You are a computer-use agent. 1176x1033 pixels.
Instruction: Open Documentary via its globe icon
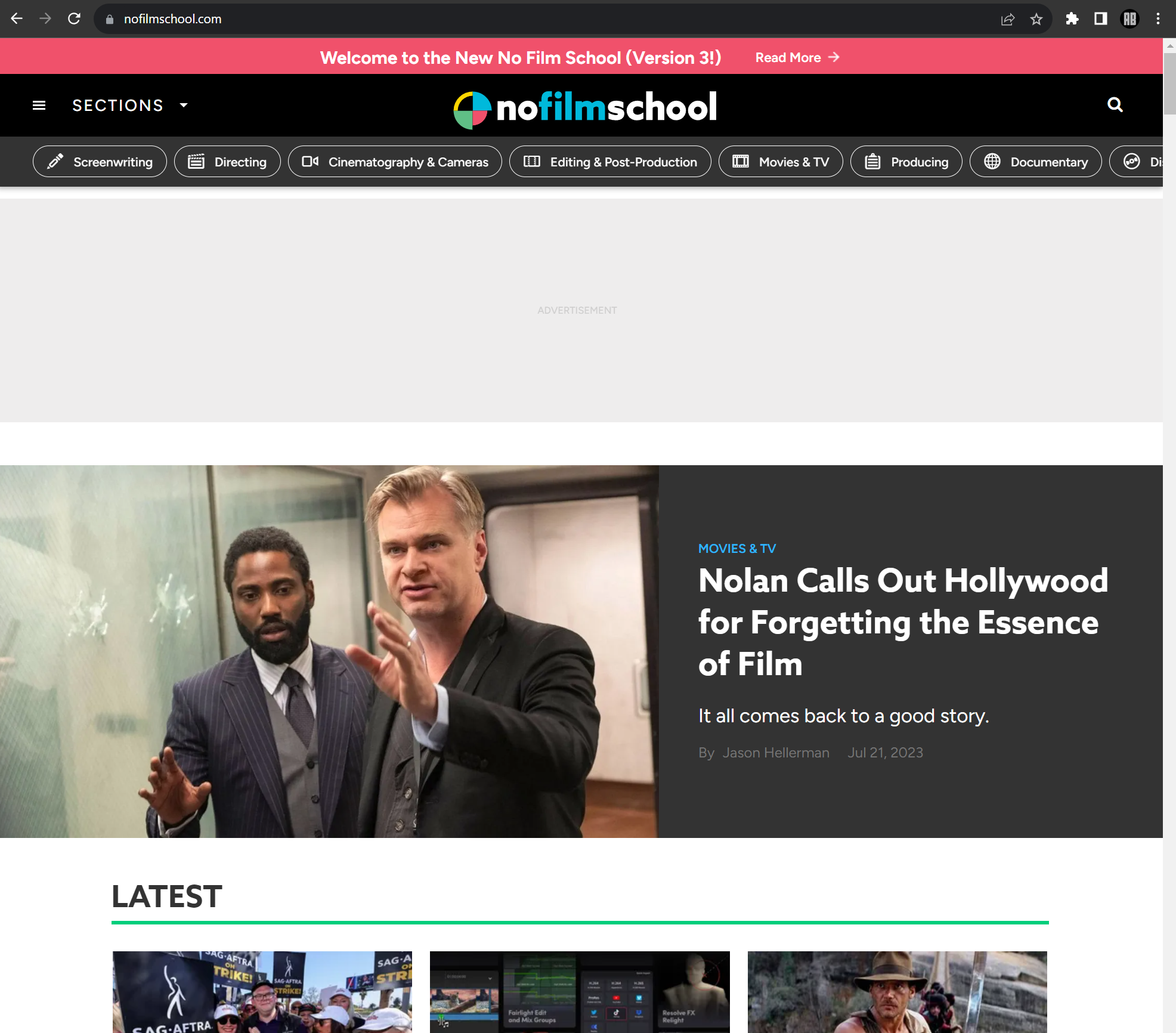click(993, 161)
